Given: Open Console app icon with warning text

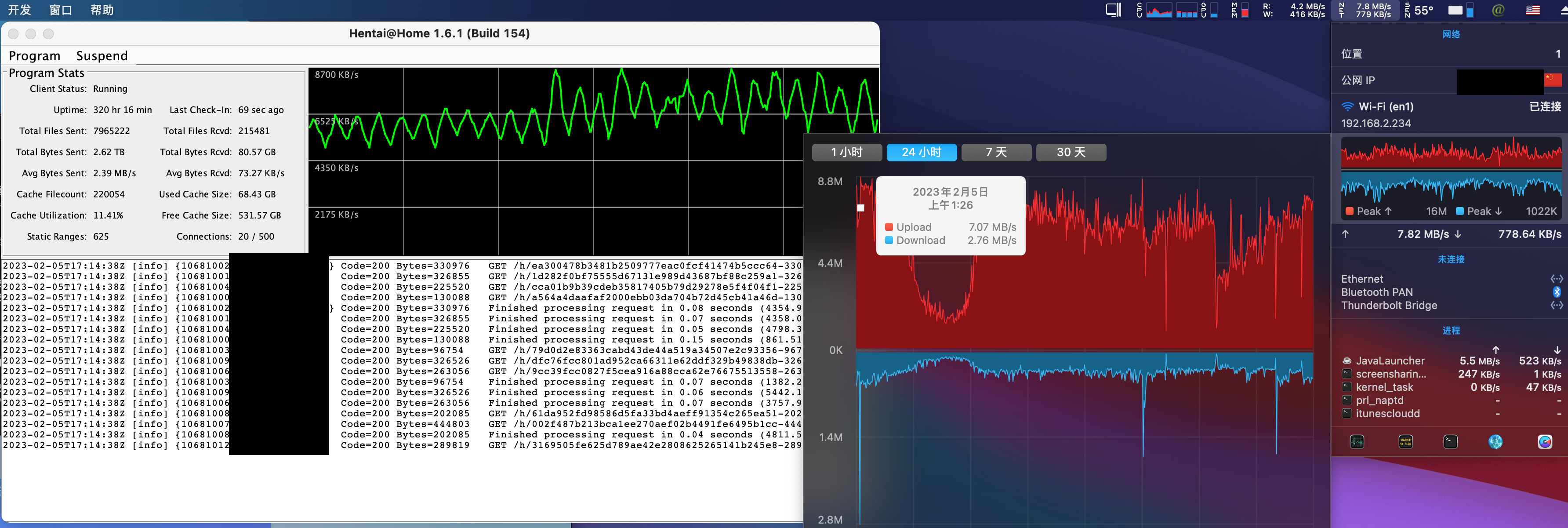Looking at the screenshot, I should (1405, 441).
